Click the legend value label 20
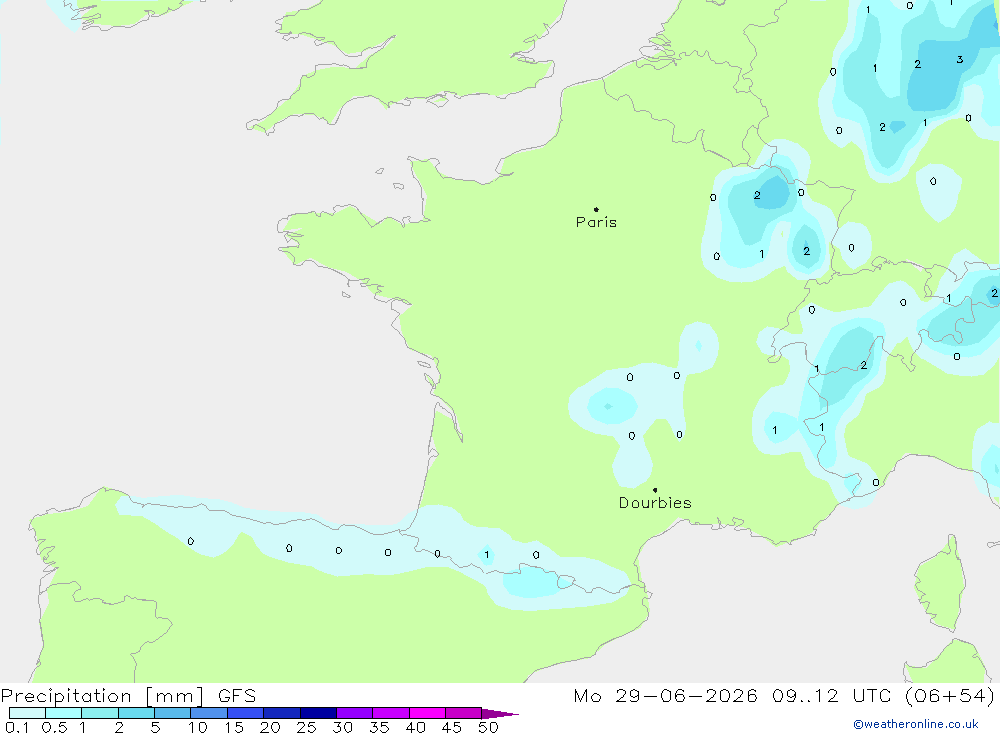1000x733 pixels. tap(270, 727)
